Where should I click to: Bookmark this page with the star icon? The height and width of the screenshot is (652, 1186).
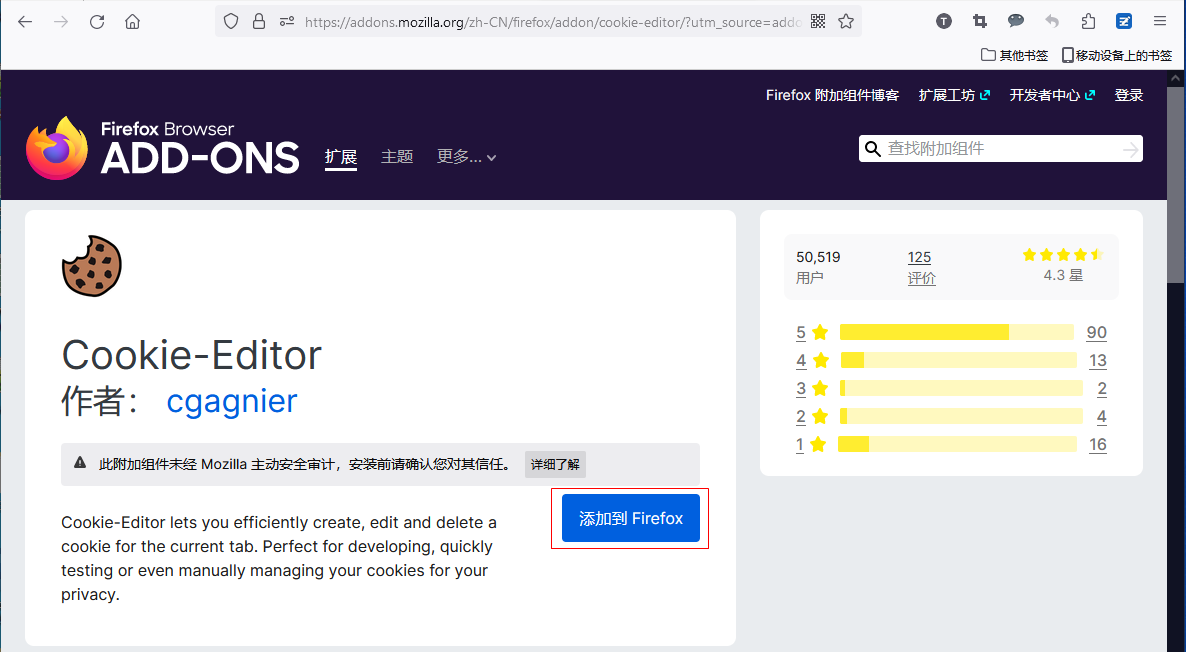(x=846, y=21)
